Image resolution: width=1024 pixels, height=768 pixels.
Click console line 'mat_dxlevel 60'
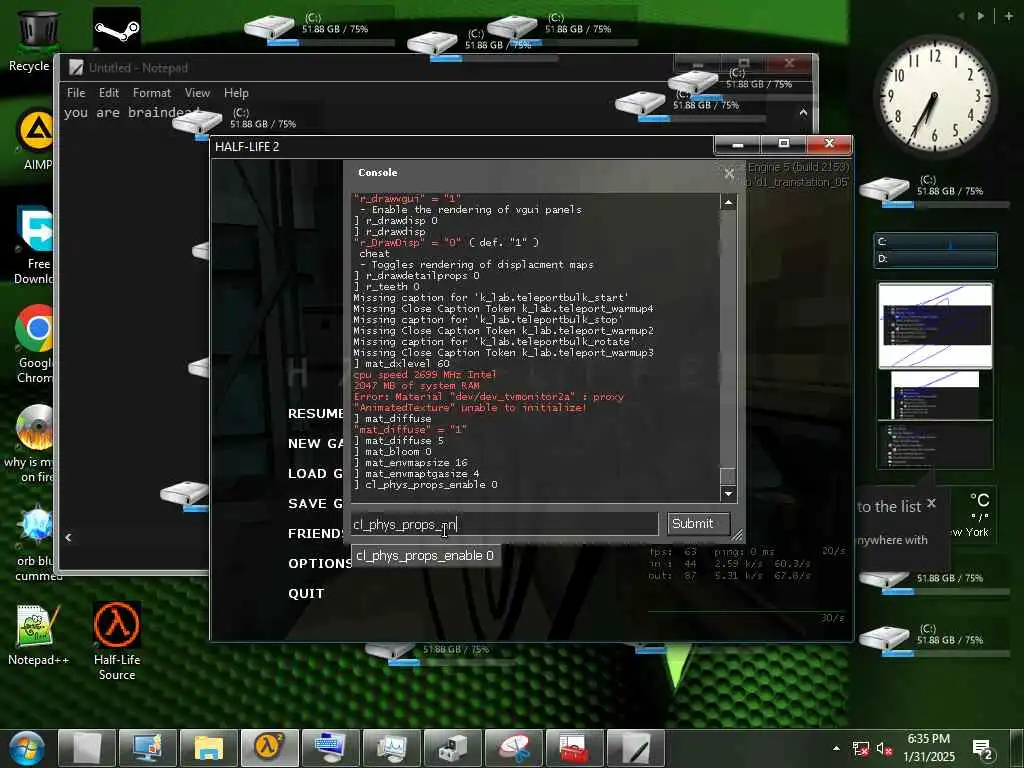tap(402, 363)
